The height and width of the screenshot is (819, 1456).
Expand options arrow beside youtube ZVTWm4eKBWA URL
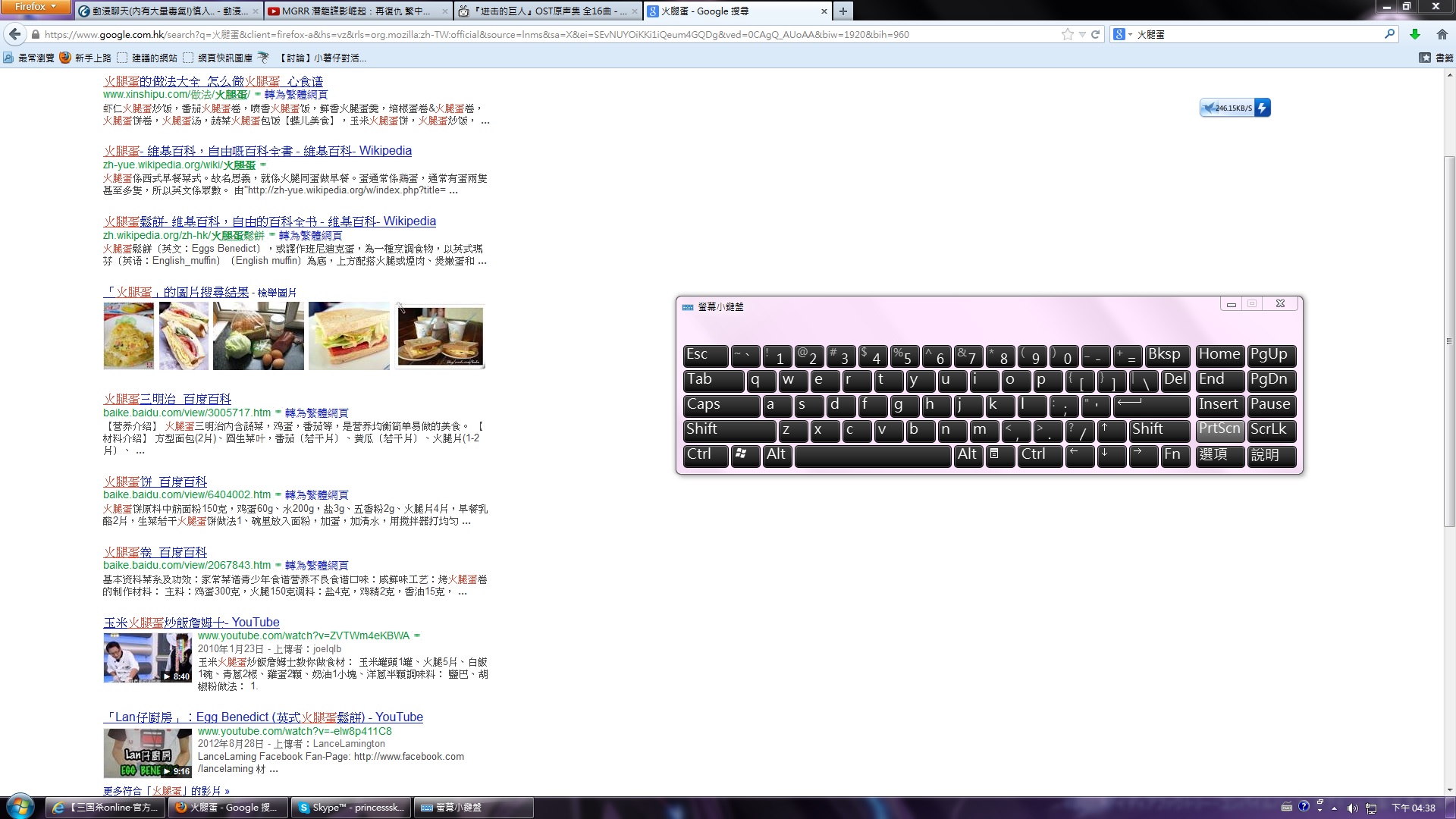click(x=417, y=635)
